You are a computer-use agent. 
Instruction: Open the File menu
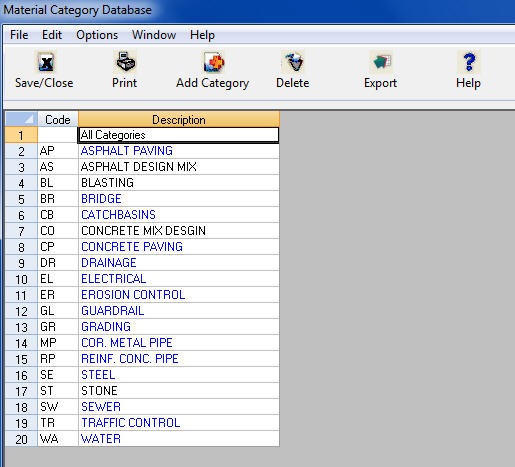click(19, 35)
